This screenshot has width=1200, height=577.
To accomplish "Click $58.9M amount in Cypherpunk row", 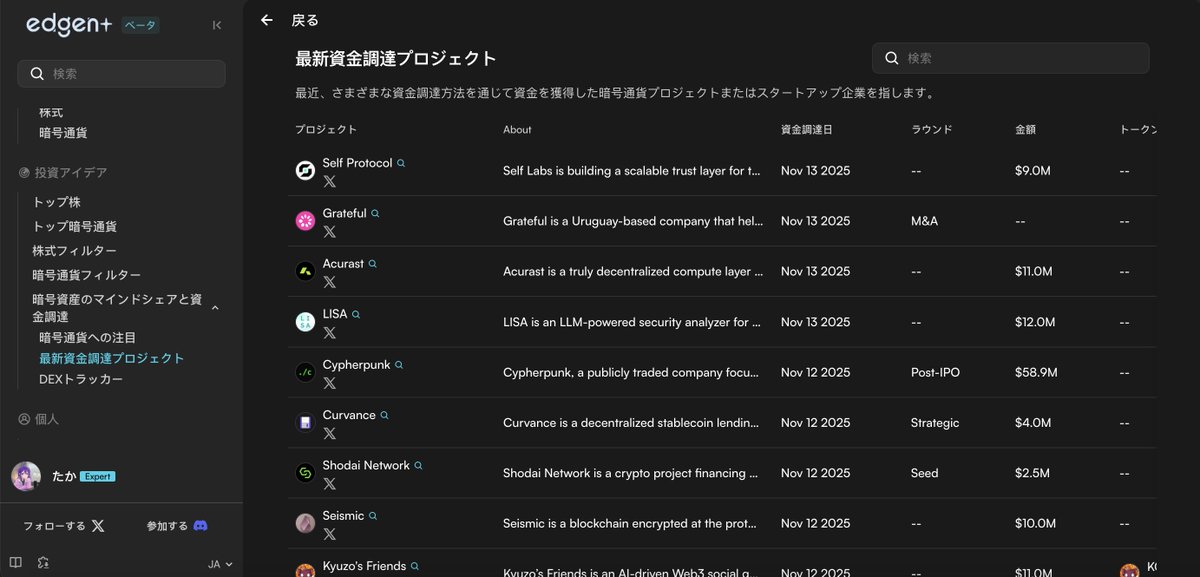I will (1036, 372).
